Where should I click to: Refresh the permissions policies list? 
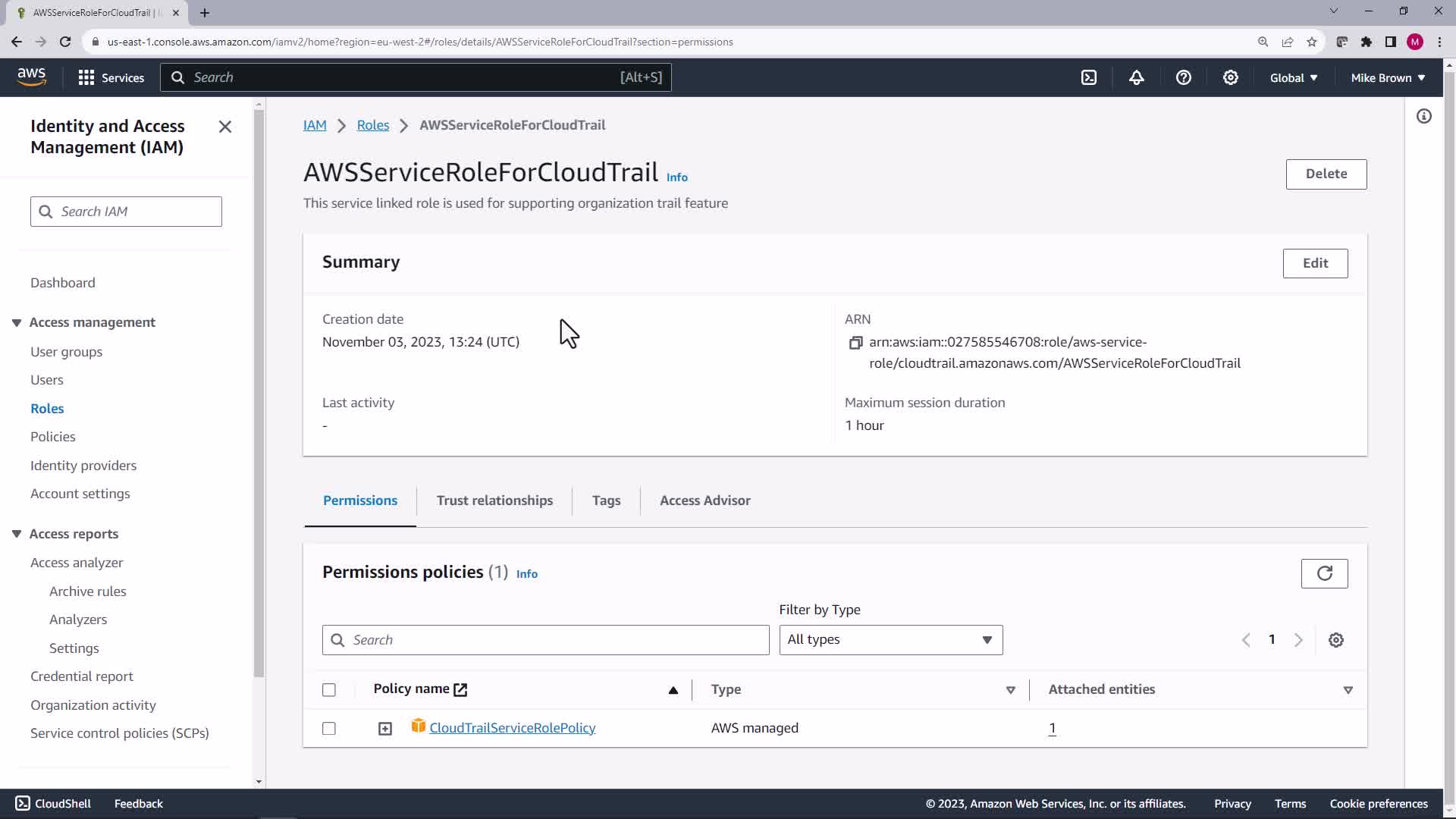(1324, 573)
